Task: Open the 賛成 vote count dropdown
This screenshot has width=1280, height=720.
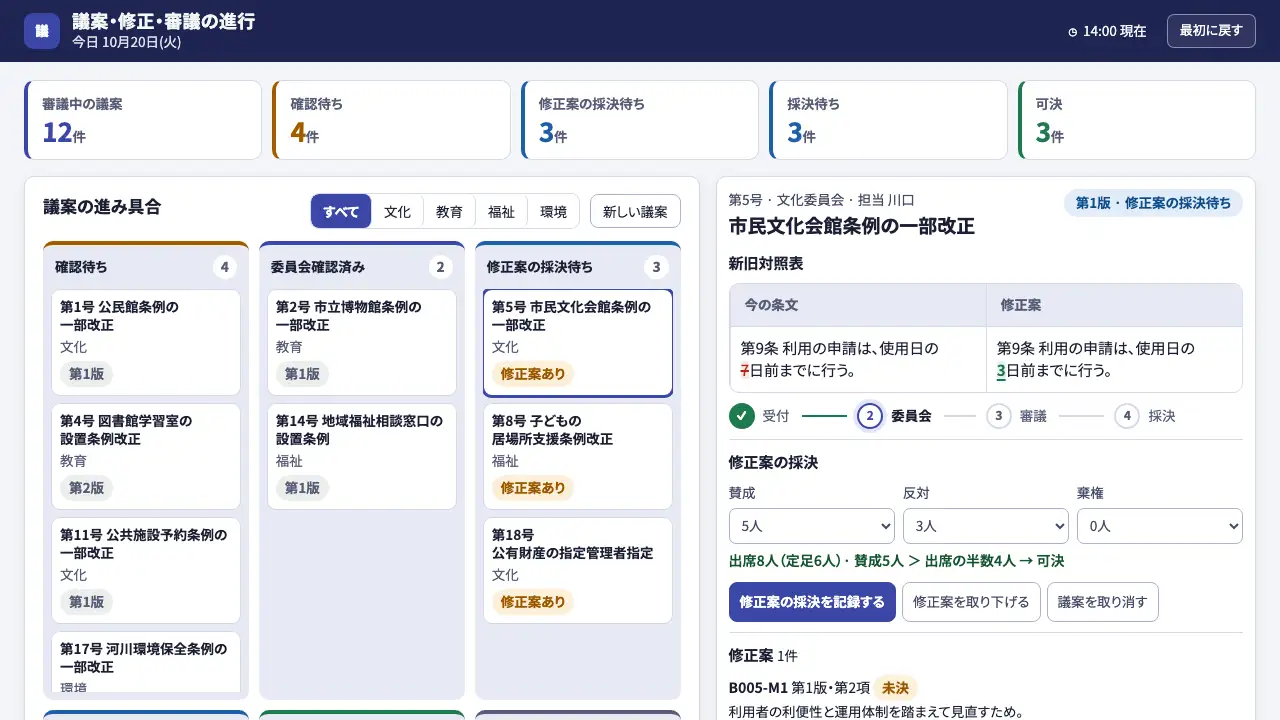Action: 812,526
